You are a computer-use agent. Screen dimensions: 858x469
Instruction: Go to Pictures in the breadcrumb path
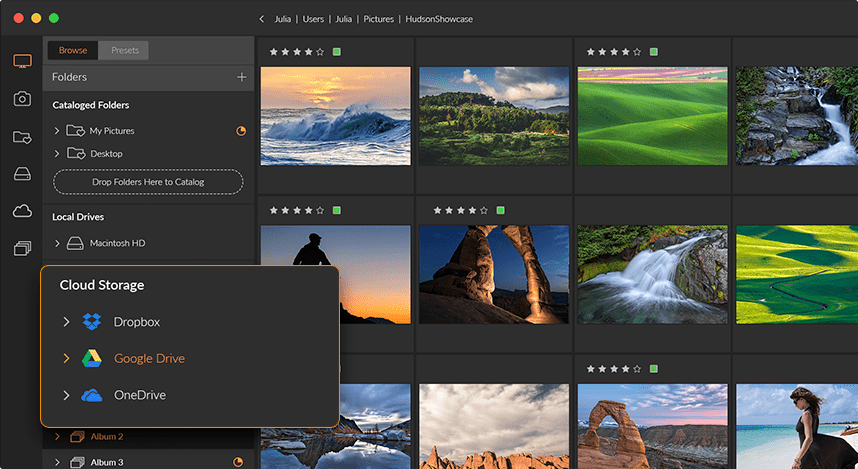tap(379, 19)
